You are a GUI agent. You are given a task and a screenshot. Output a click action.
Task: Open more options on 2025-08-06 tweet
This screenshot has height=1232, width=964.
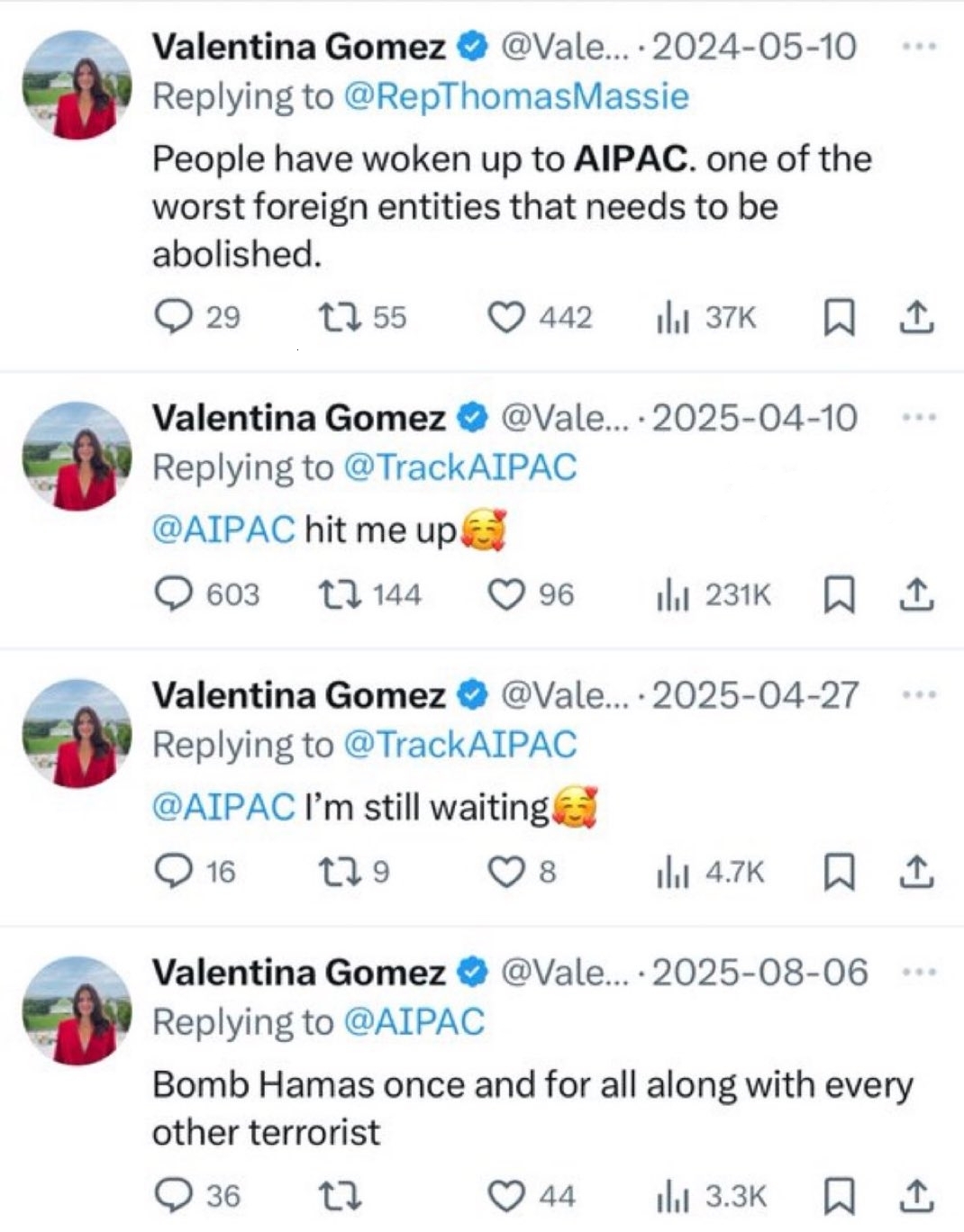tap(919, 972)
